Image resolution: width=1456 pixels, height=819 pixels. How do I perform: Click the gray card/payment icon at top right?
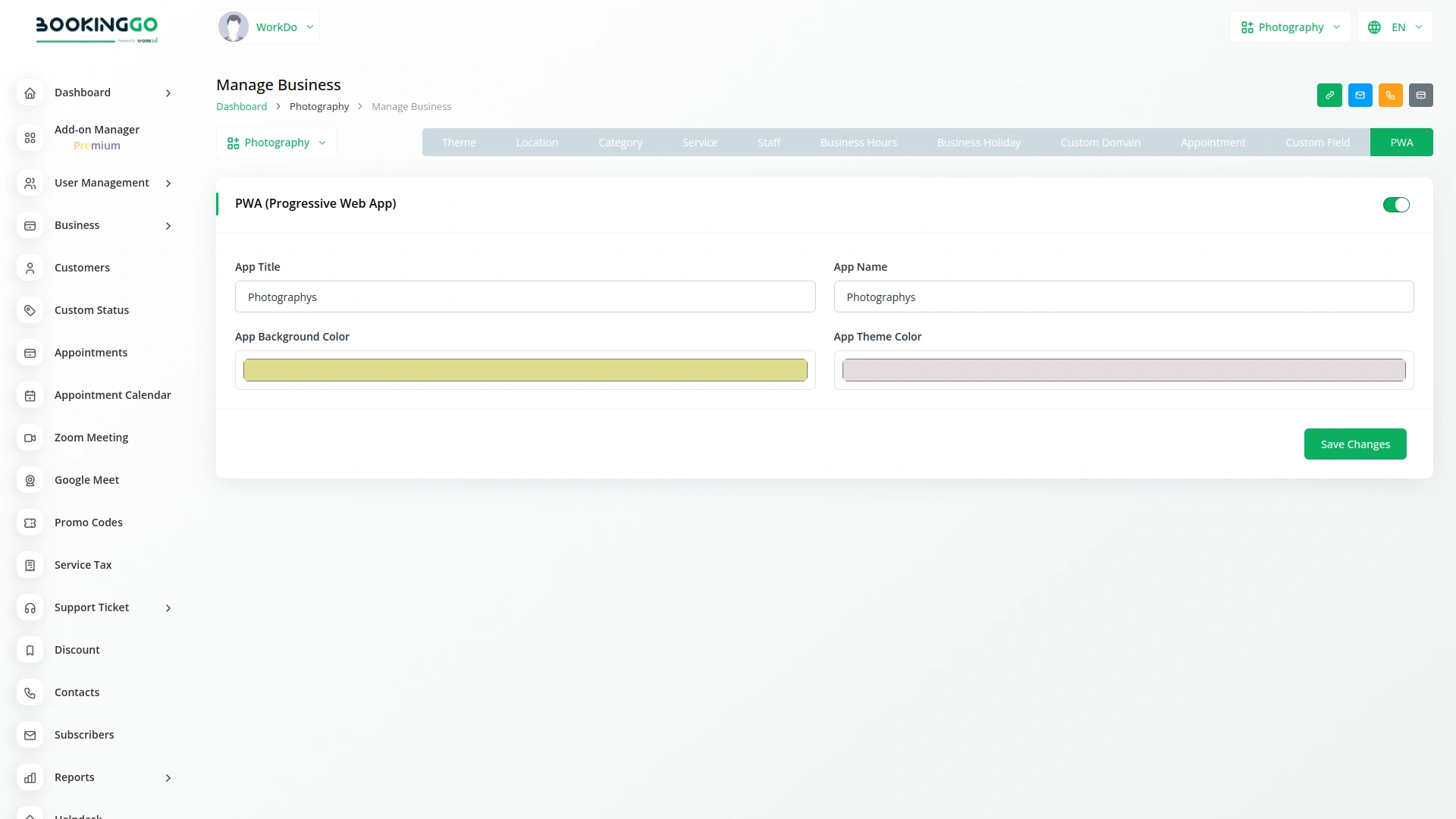tap(1422, 95)
